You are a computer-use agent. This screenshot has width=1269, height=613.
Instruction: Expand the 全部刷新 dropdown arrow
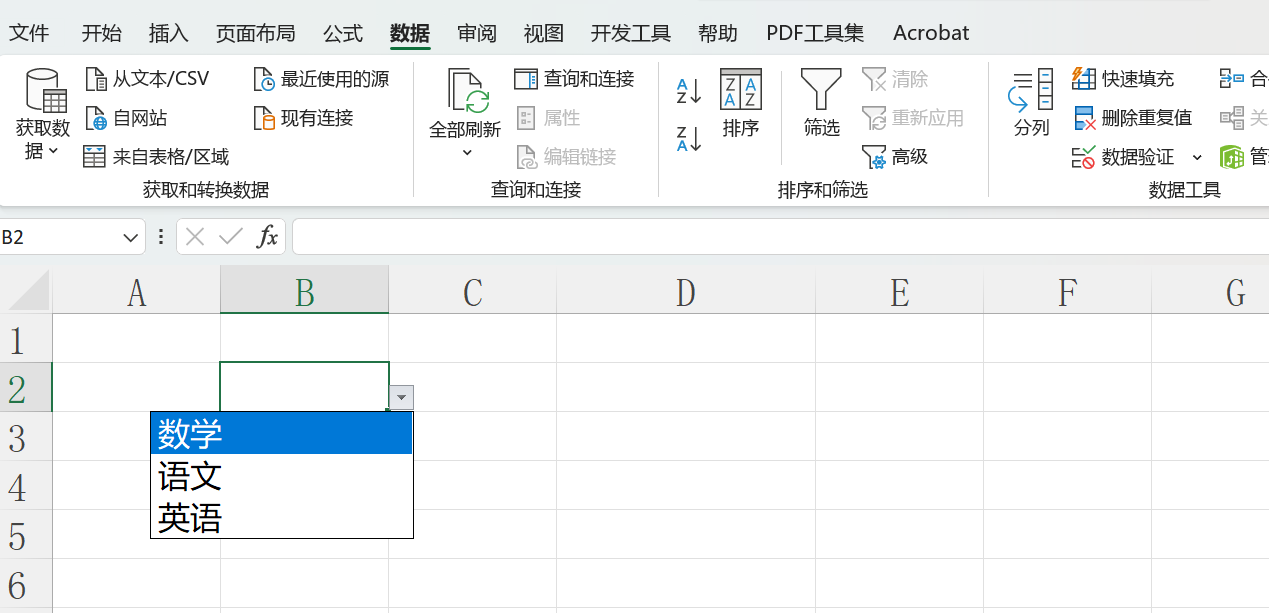[x=466, y=153]
